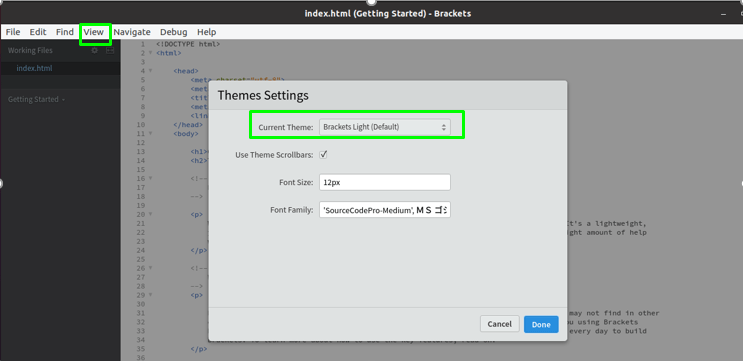This screenshot has height=361, width=743.
Task: Collapse the comment fold at line 26
Action: [150, 268]
